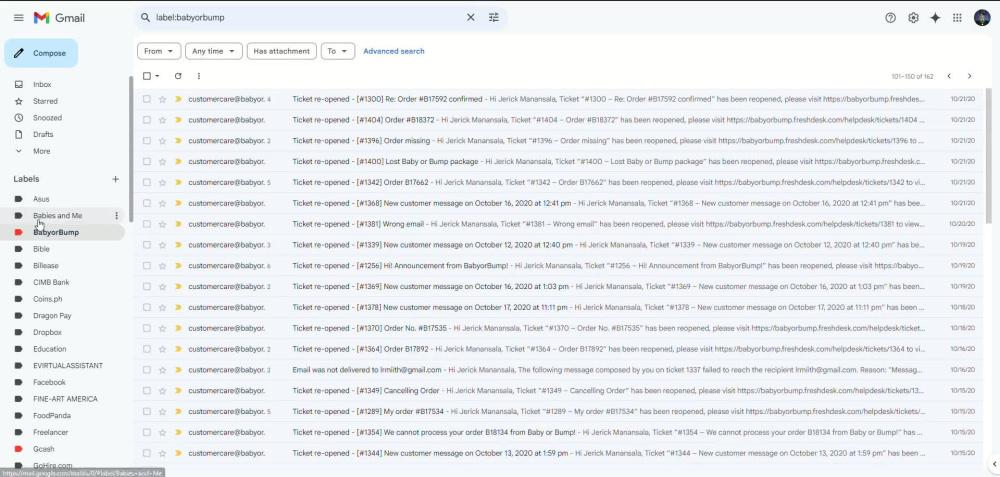The height and width of the screenshot is (477, 1000).
Task: Star the Wrong email #1381 message
Action: pos(163,224)
